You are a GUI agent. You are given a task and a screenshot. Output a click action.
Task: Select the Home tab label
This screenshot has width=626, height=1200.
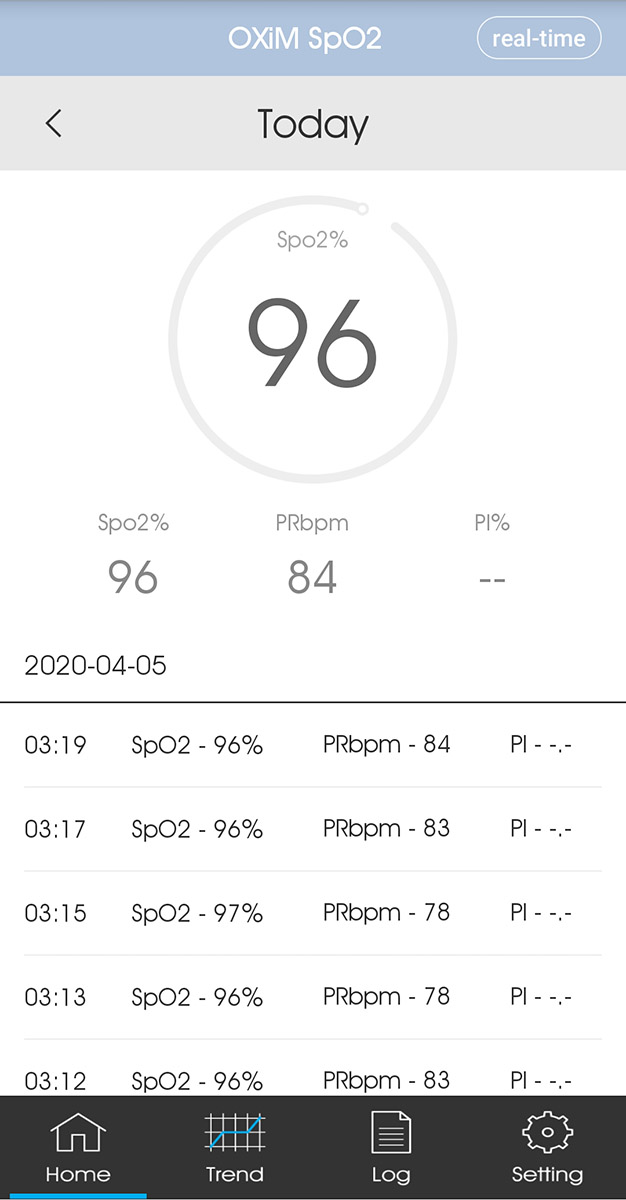coord(78,1174)
